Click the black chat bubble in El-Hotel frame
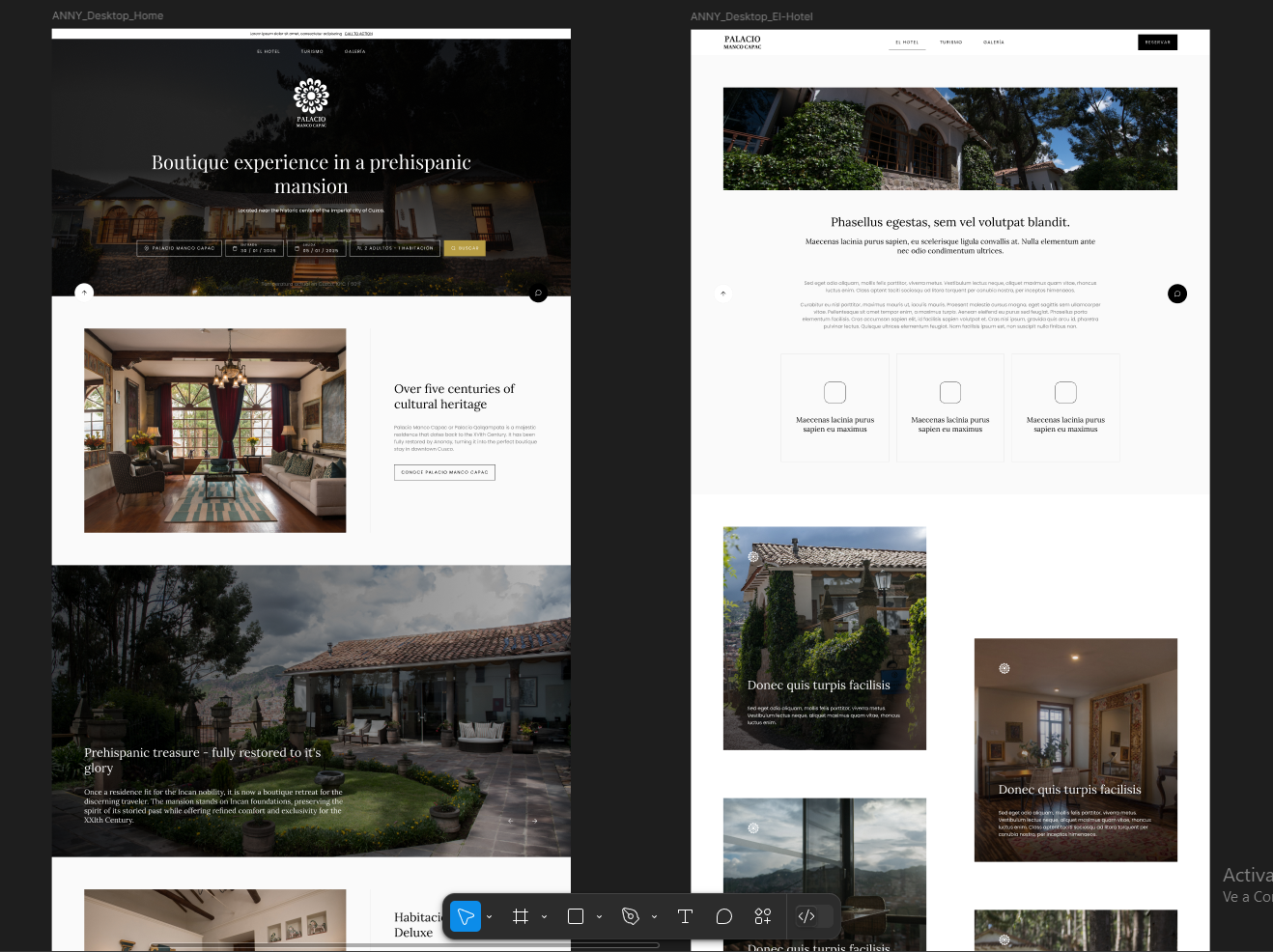This screenshot has width=1273, height=952. click(x=1176, y=294)
